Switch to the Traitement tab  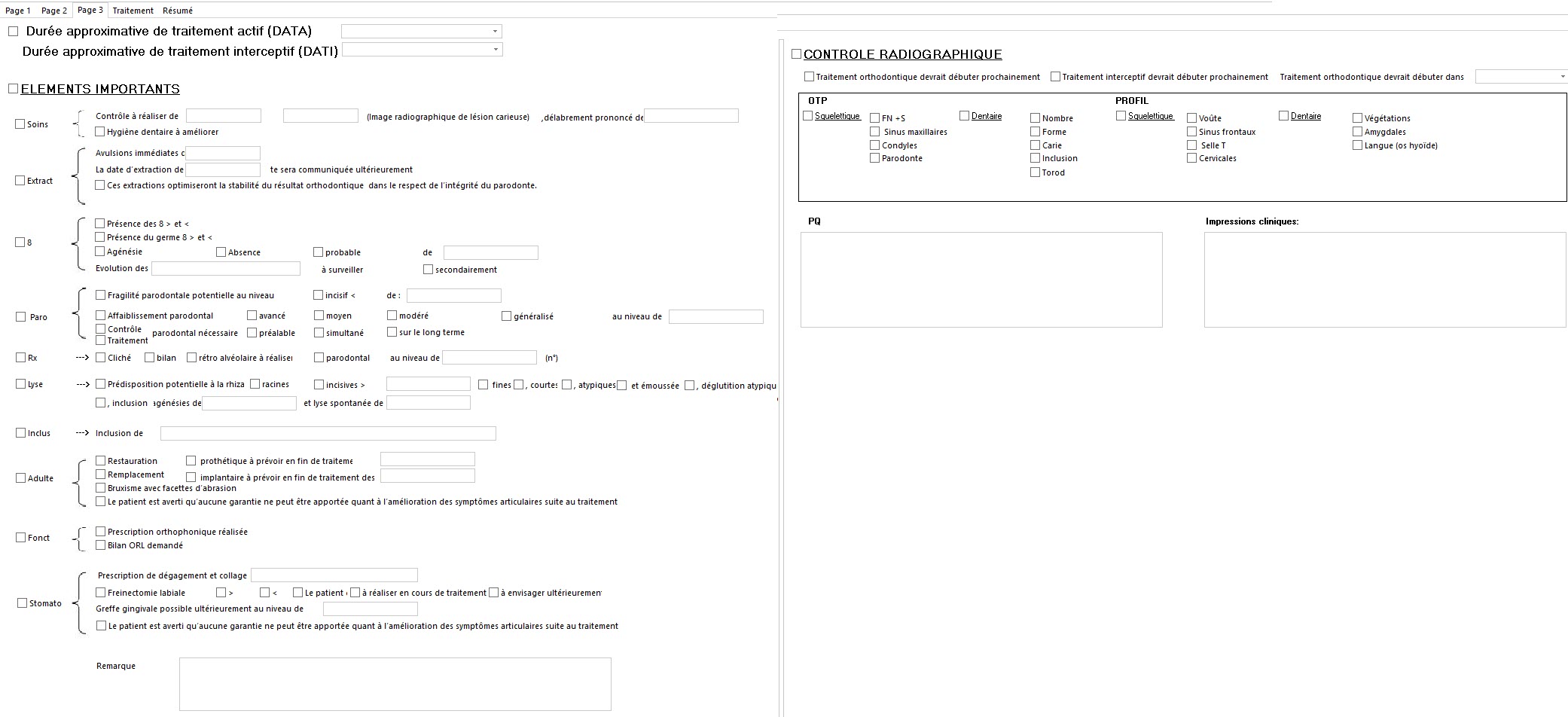pos(133,10)
